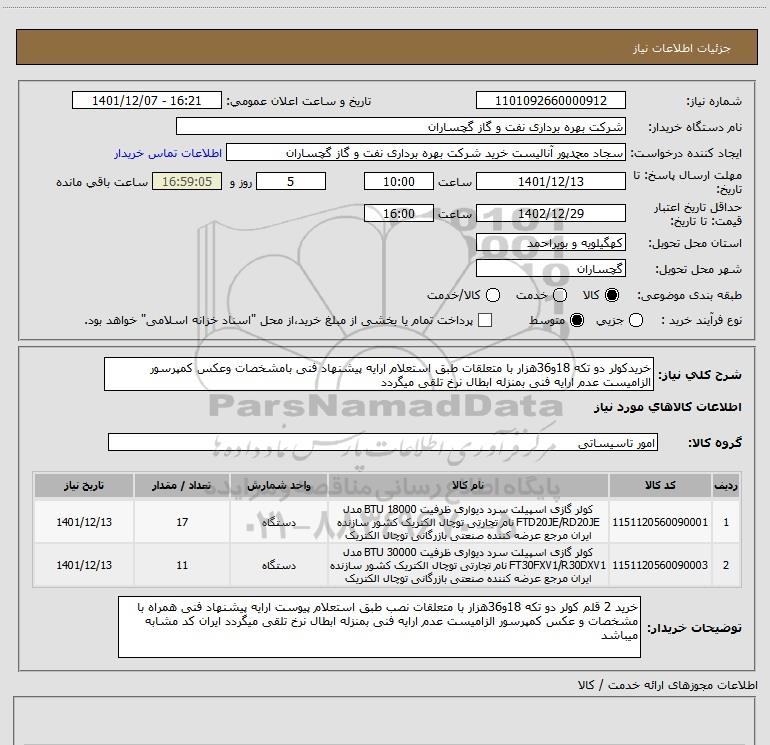770x745 pixels.
Task: Click the نام کالا column header
Action: point(468,485)
